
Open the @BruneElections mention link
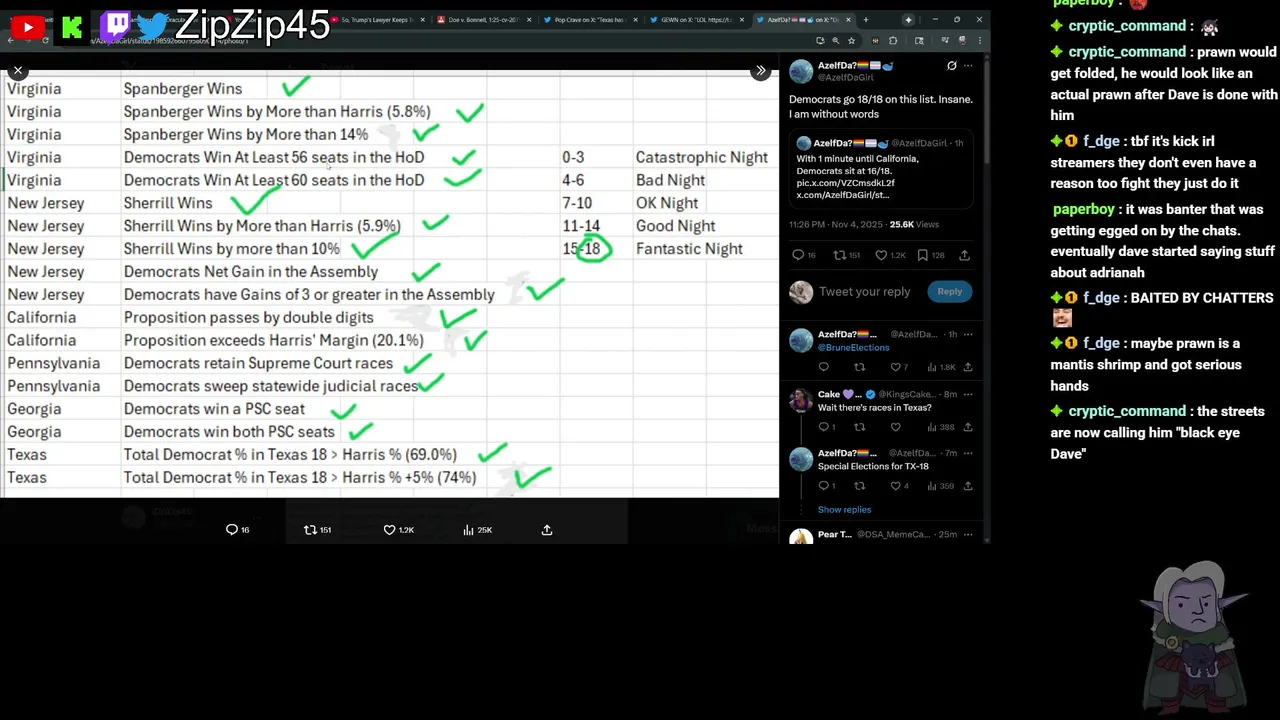853,347
